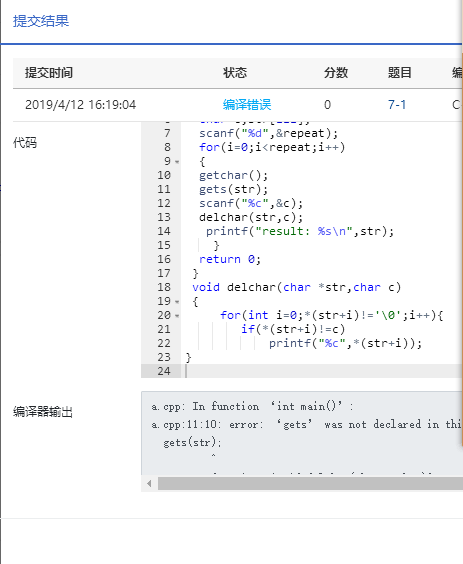Viewport: 463px width, 564px height.
Task: Click the compiler output left scroll arrow
Action: point(149,484)
